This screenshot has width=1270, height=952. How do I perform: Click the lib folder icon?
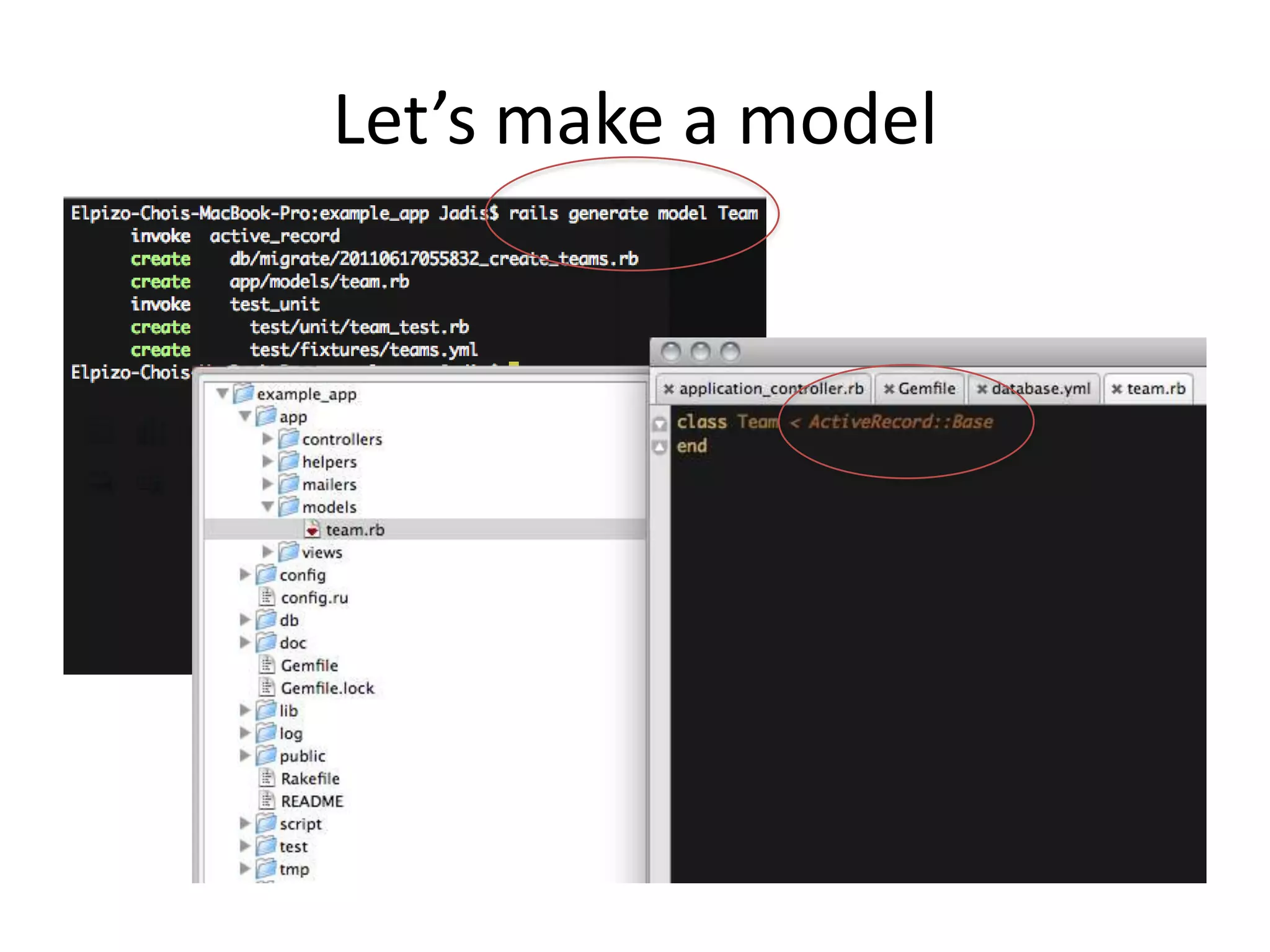coord(266,710)
